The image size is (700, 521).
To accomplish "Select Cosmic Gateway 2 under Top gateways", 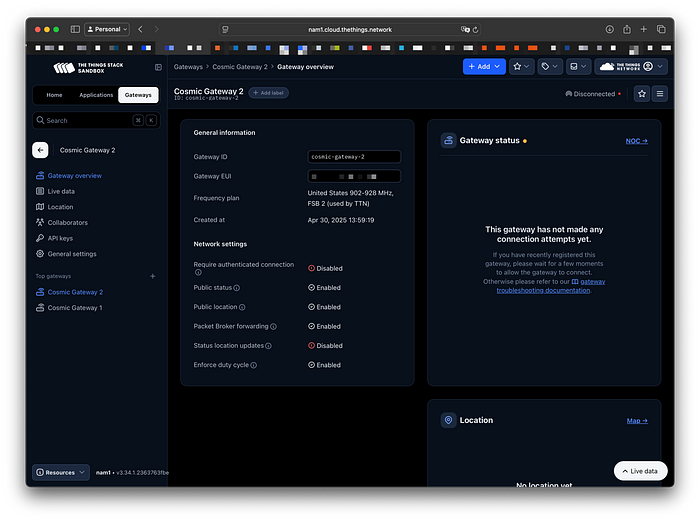I will 69,292.
